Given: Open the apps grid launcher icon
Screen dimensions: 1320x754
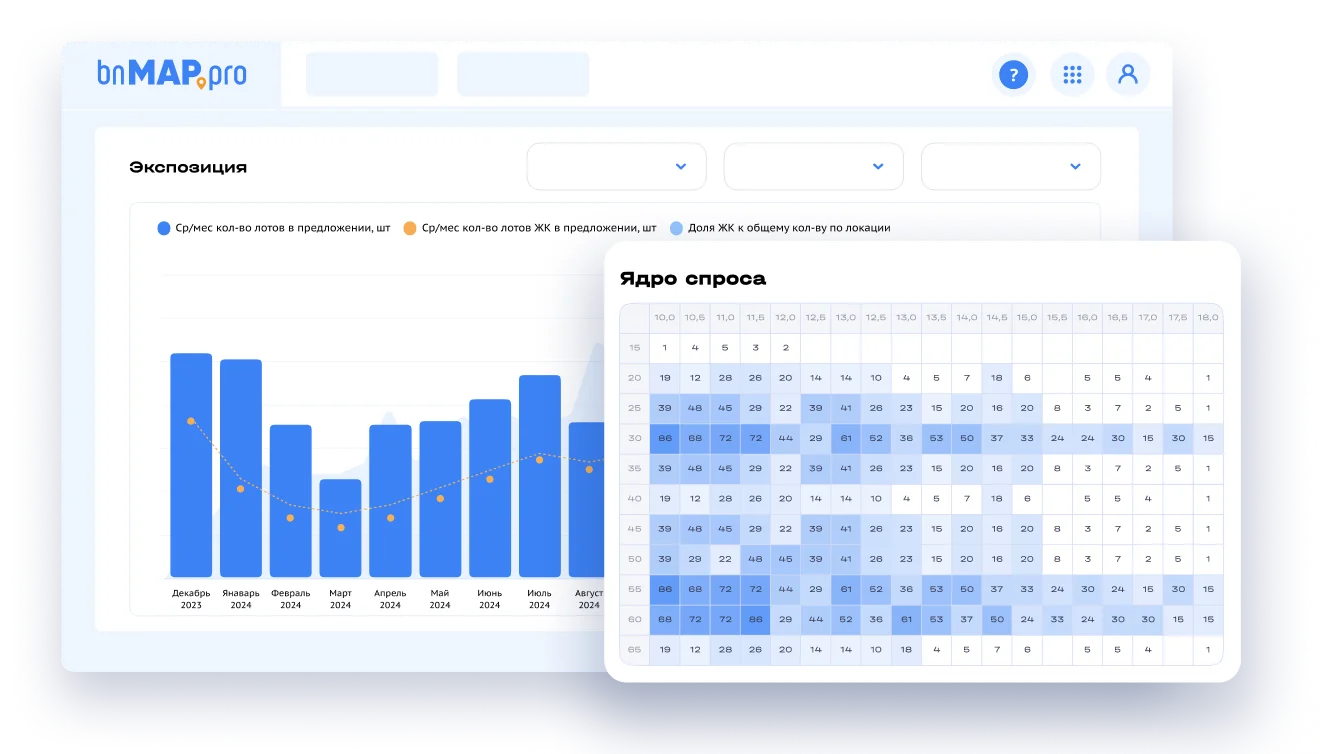Looking at the screenshot, I should pyautogui.click(x=1071, y=74).
